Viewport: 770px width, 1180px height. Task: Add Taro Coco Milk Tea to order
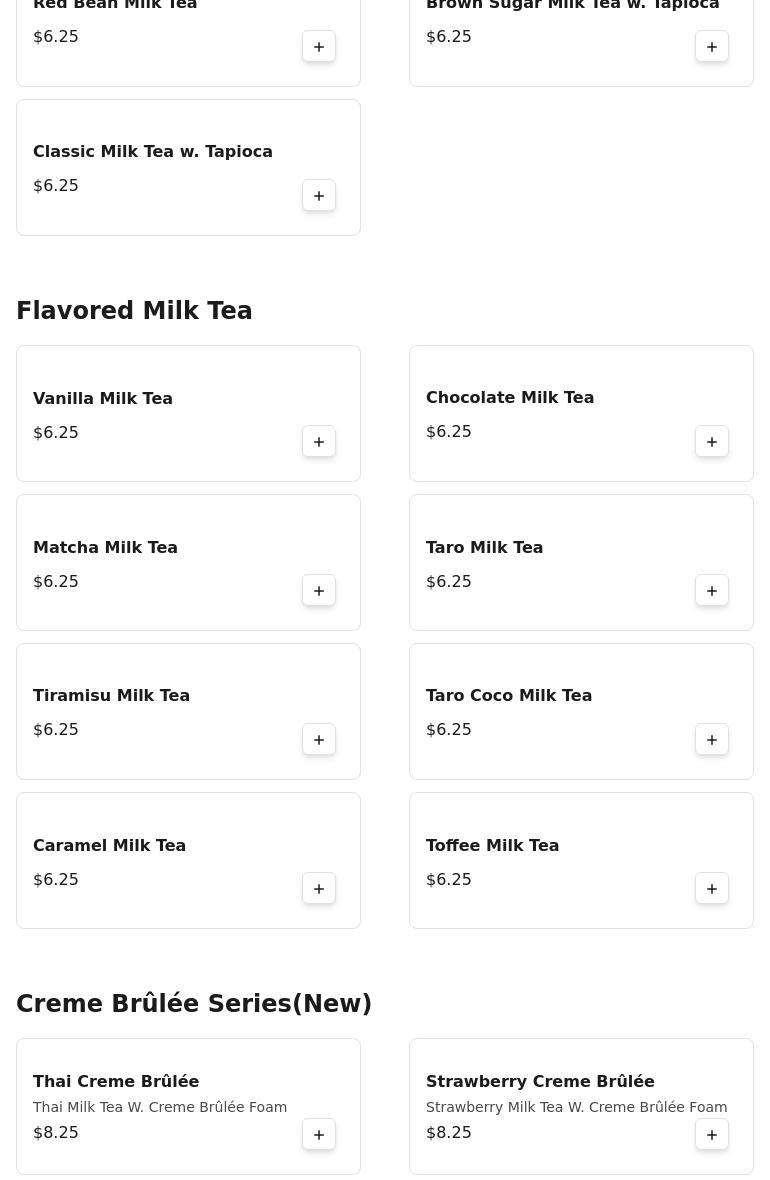coord(712,740)
